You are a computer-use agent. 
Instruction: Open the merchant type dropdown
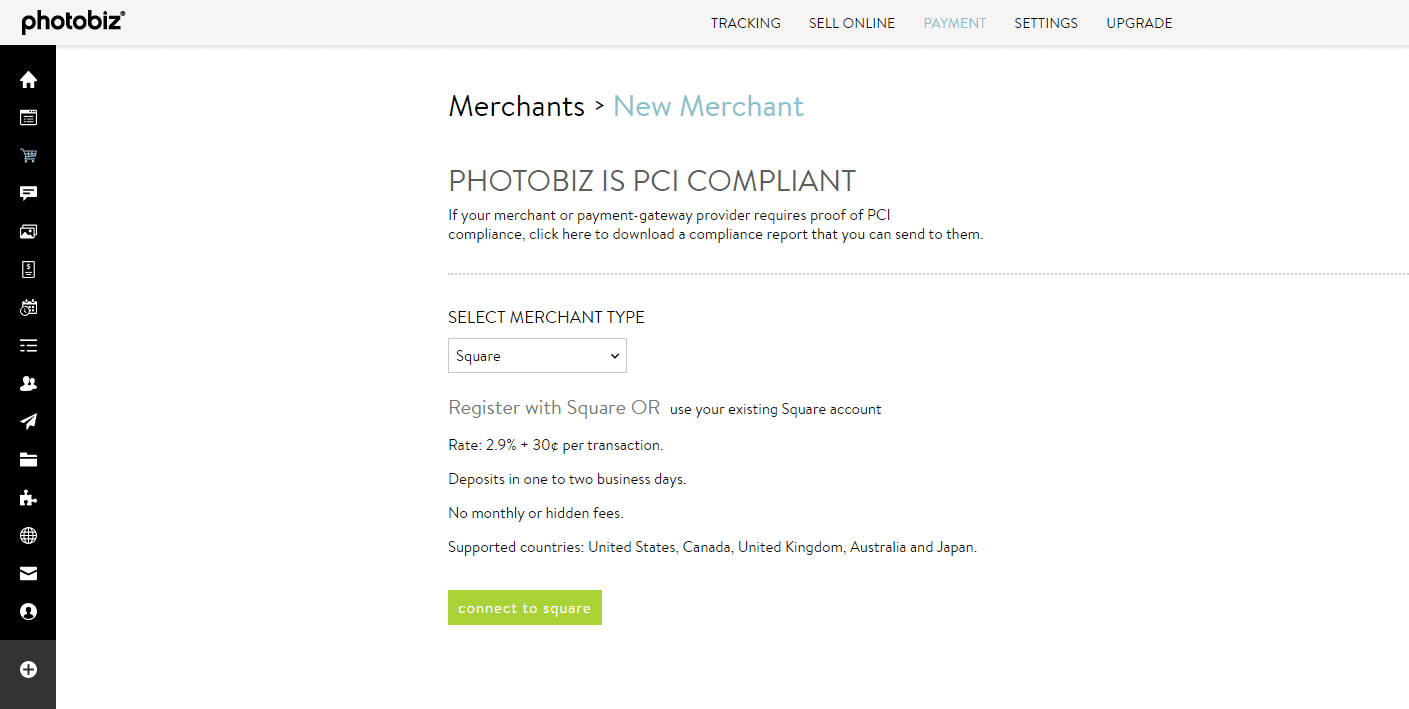[x=537, y=356]
